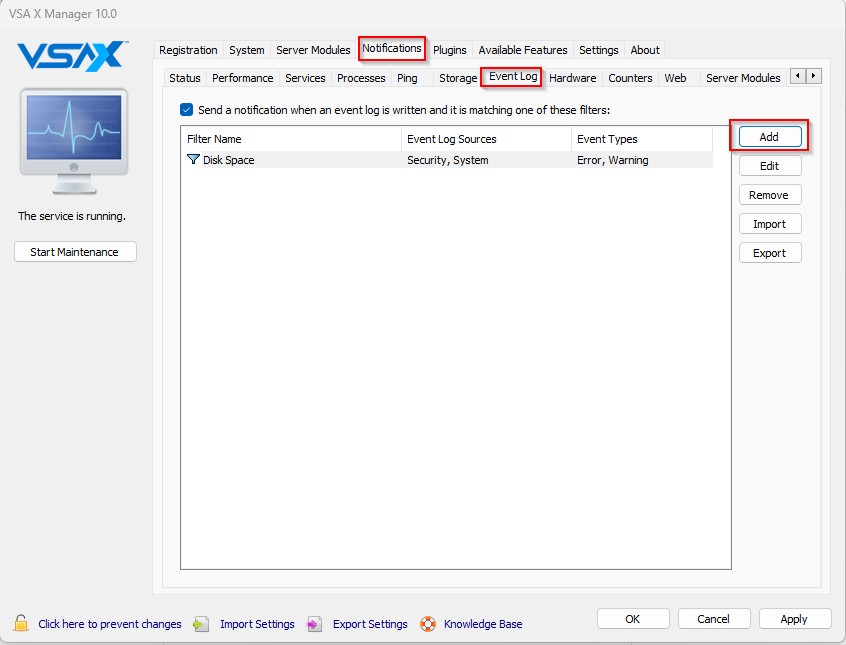
Task: Click the Edit filter button
Action: coord(769,166)
